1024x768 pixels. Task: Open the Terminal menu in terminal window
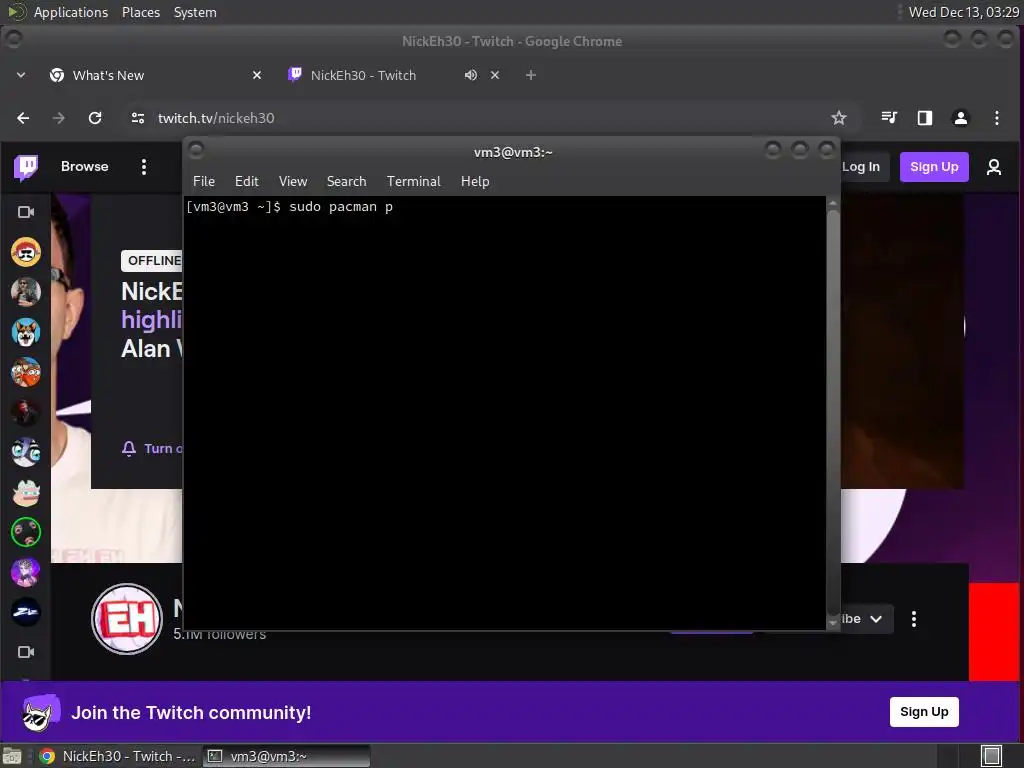tap(413, 182)
